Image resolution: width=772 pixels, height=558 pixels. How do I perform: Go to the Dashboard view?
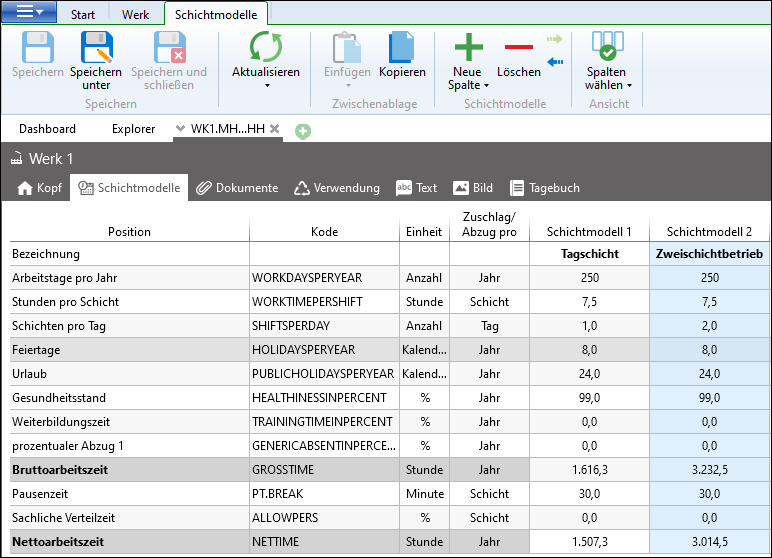tap(47, 129)
